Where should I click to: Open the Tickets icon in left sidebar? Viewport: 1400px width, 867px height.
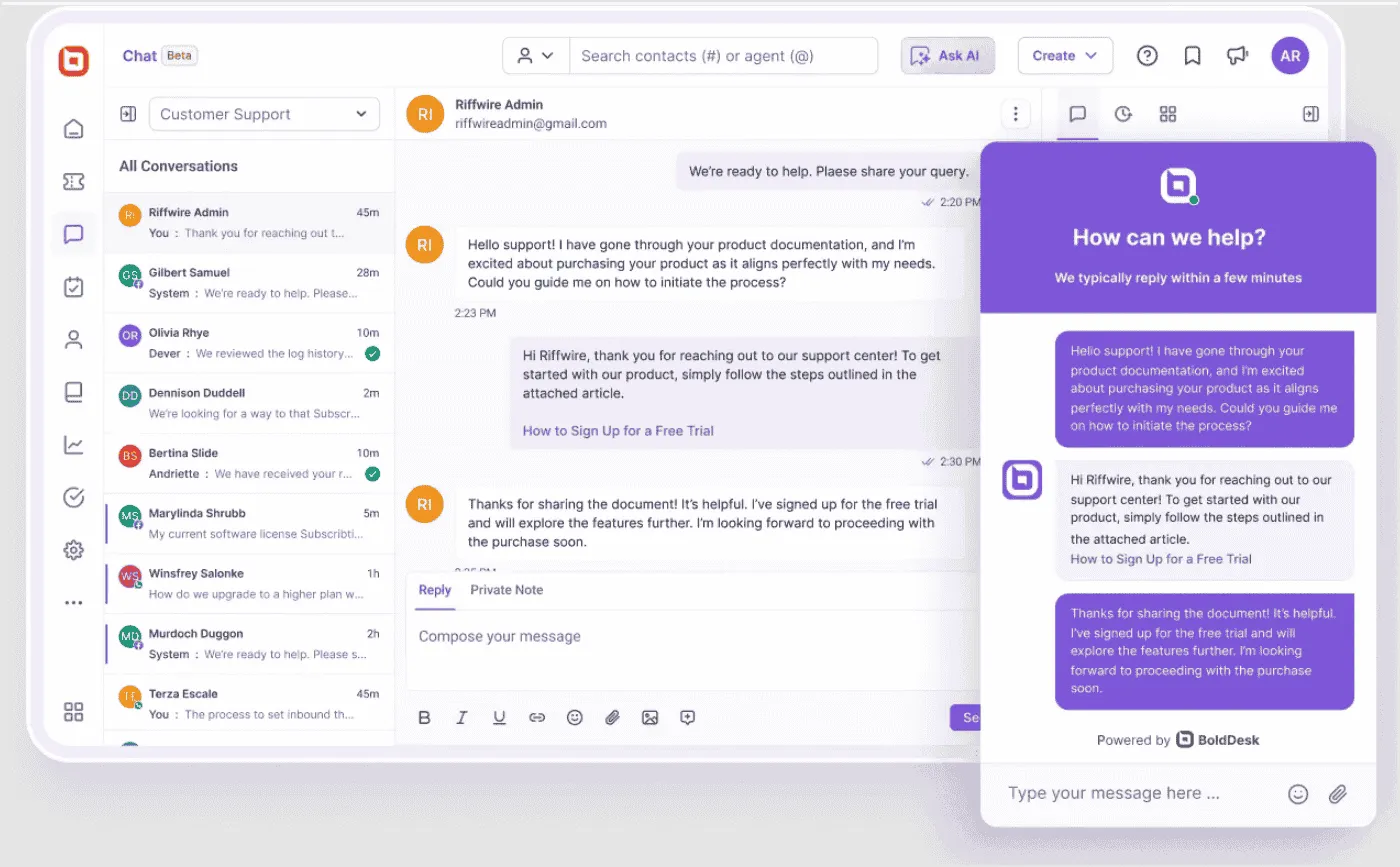pos(73,182)
